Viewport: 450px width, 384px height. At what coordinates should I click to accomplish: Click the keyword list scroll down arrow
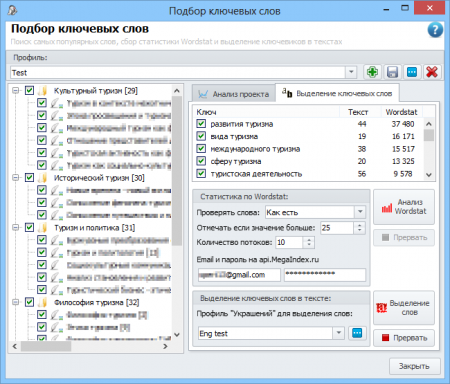[429, 174]
